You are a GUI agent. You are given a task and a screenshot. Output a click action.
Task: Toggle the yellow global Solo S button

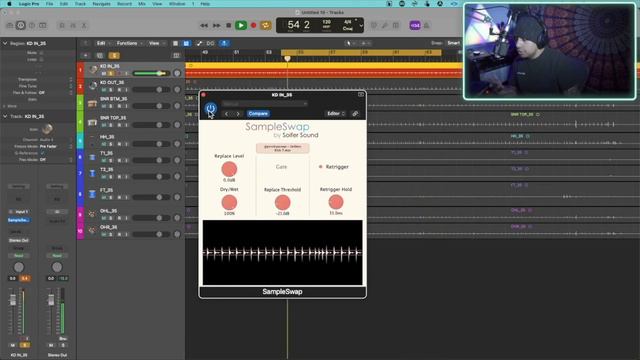click(x=114, y=55)
